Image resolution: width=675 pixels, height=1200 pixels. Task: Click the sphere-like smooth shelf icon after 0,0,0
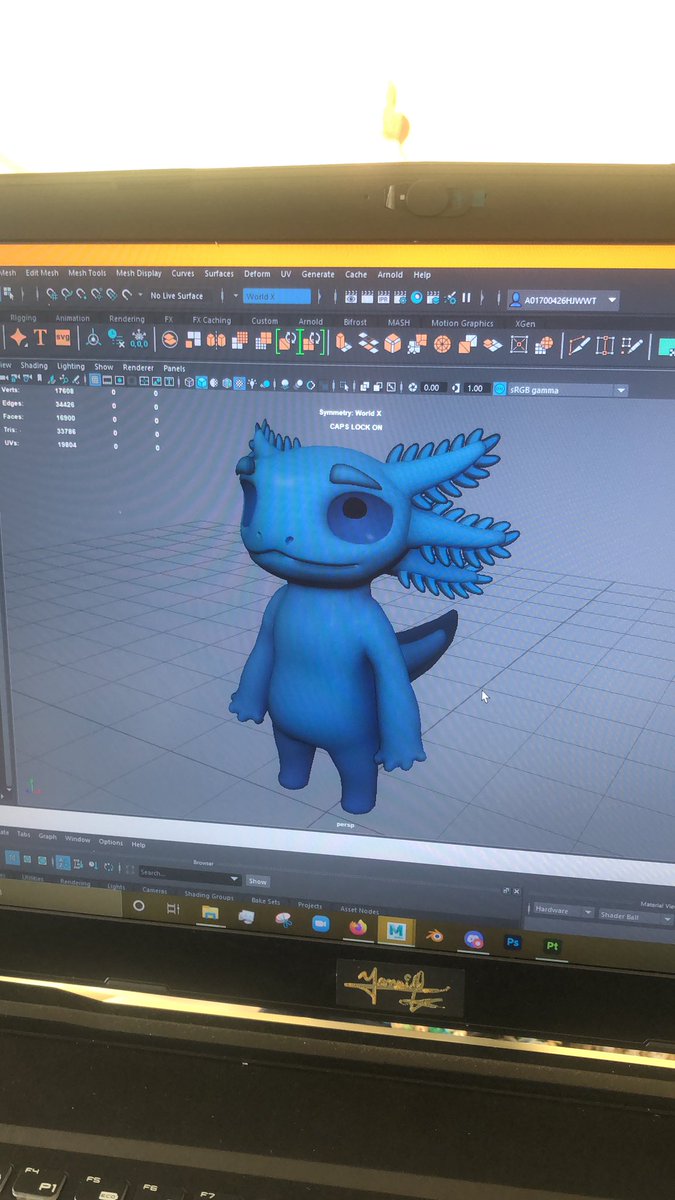(x=169, y=339)
